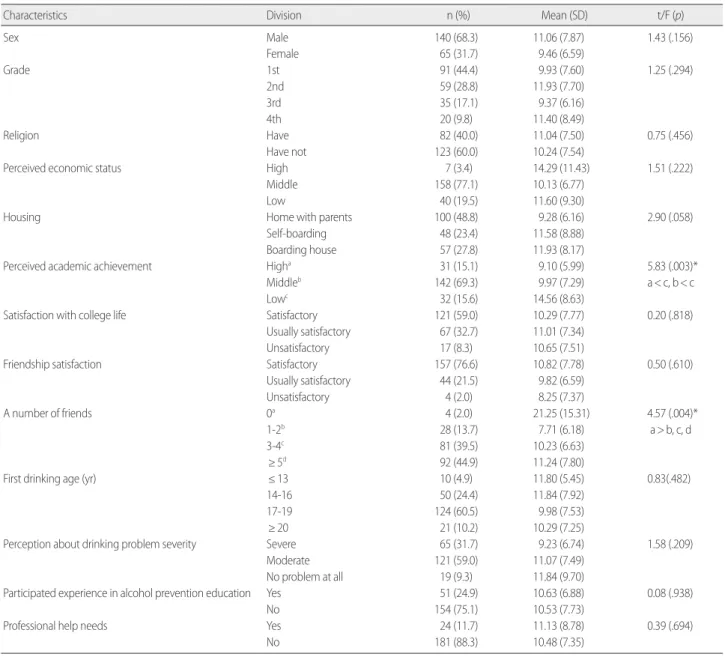Click 'First drinking age (yr)' label
This screenshot has width=725, height=657.
pos(49,479)
